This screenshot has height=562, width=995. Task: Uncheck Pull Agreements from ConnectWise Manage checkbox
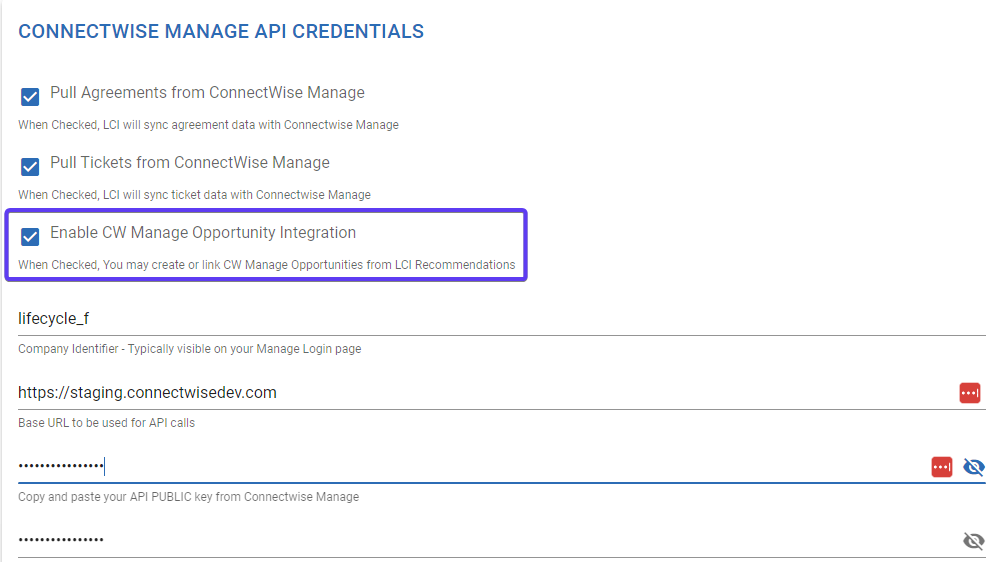click(30, 96)
